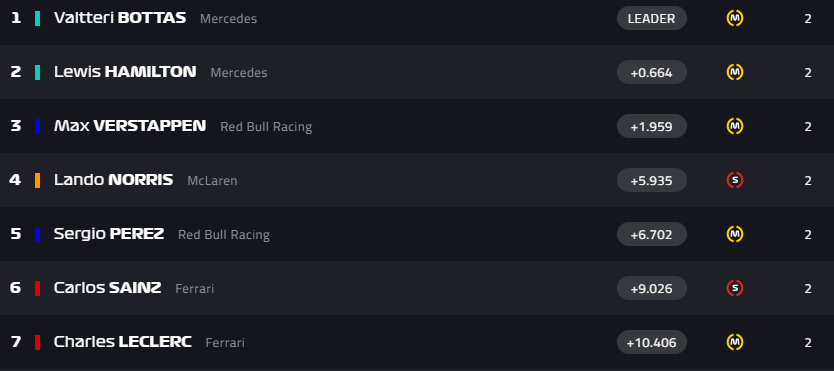Image resolution: width=834 pixels, height=371 pixels.
Task: Click the LEADER badge for Bottas
Action: [x=652, y=19]
